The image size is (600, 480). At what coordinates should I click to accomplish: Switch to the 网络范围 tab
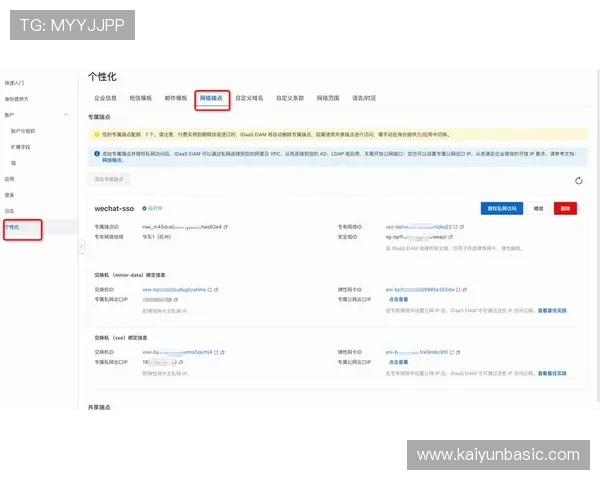[328, 98]
